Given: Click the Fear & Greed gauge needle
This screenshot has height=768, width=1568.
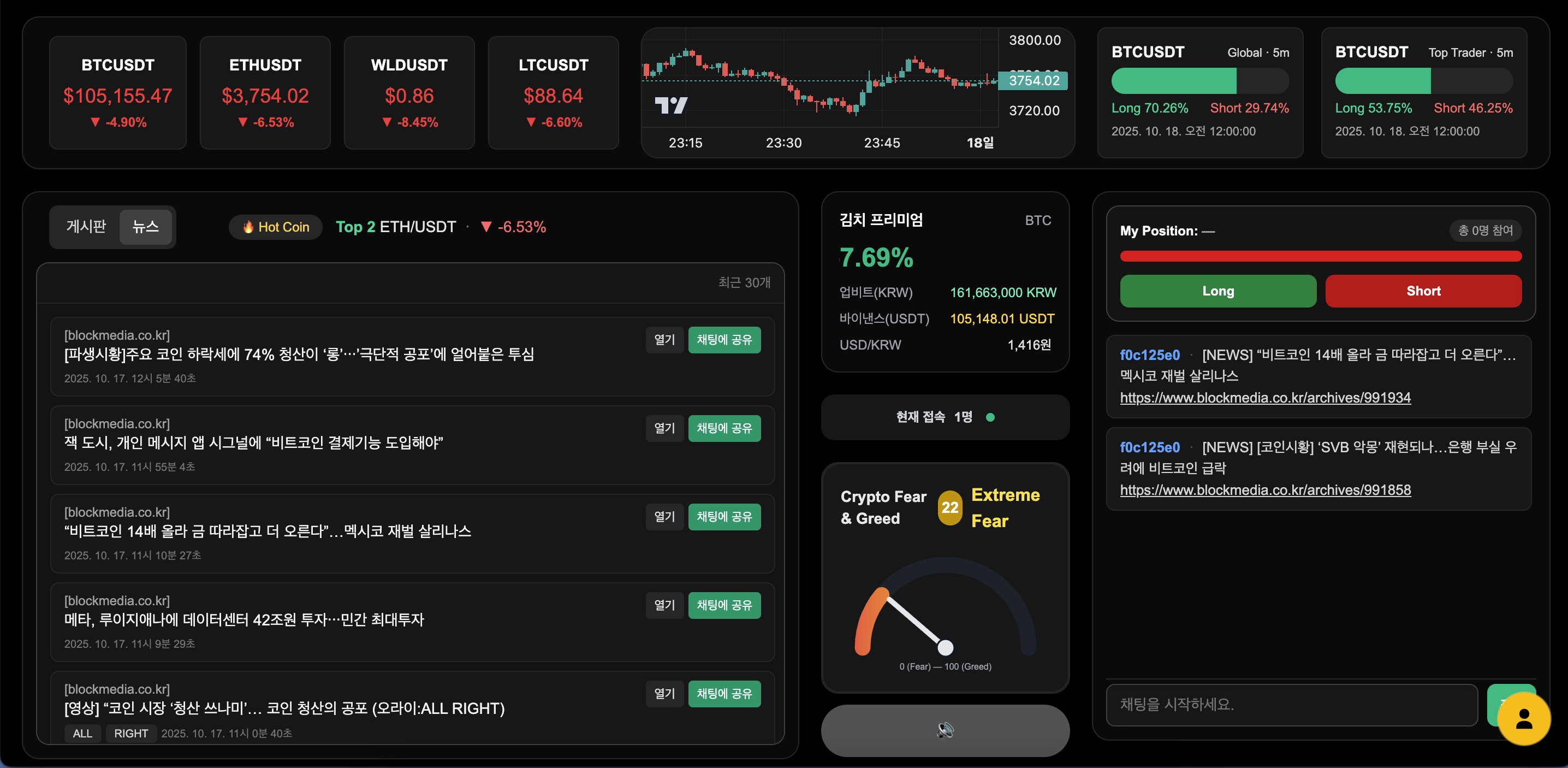Looking at the screenshot, I should click(x=915, y=622).
